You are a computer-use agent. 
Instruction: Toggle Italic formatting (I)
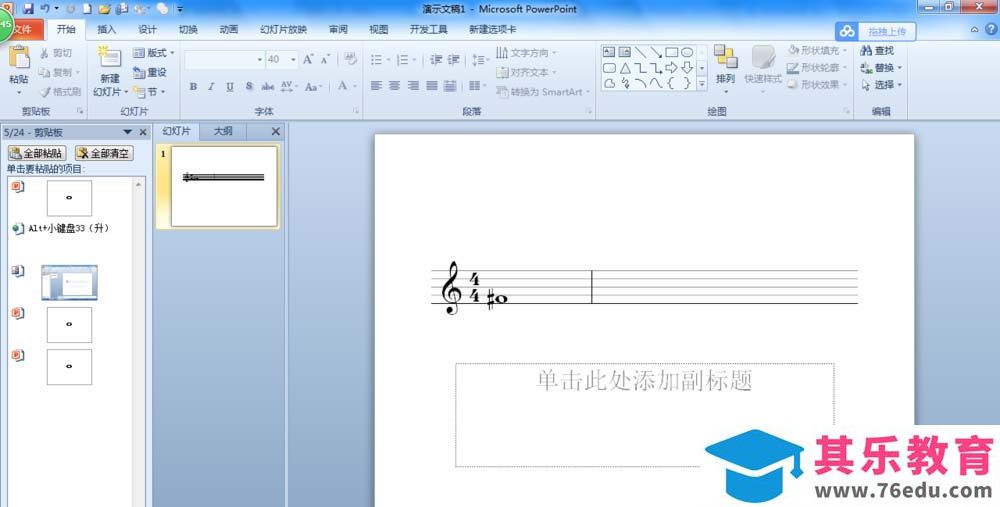[x=211, y=86]
